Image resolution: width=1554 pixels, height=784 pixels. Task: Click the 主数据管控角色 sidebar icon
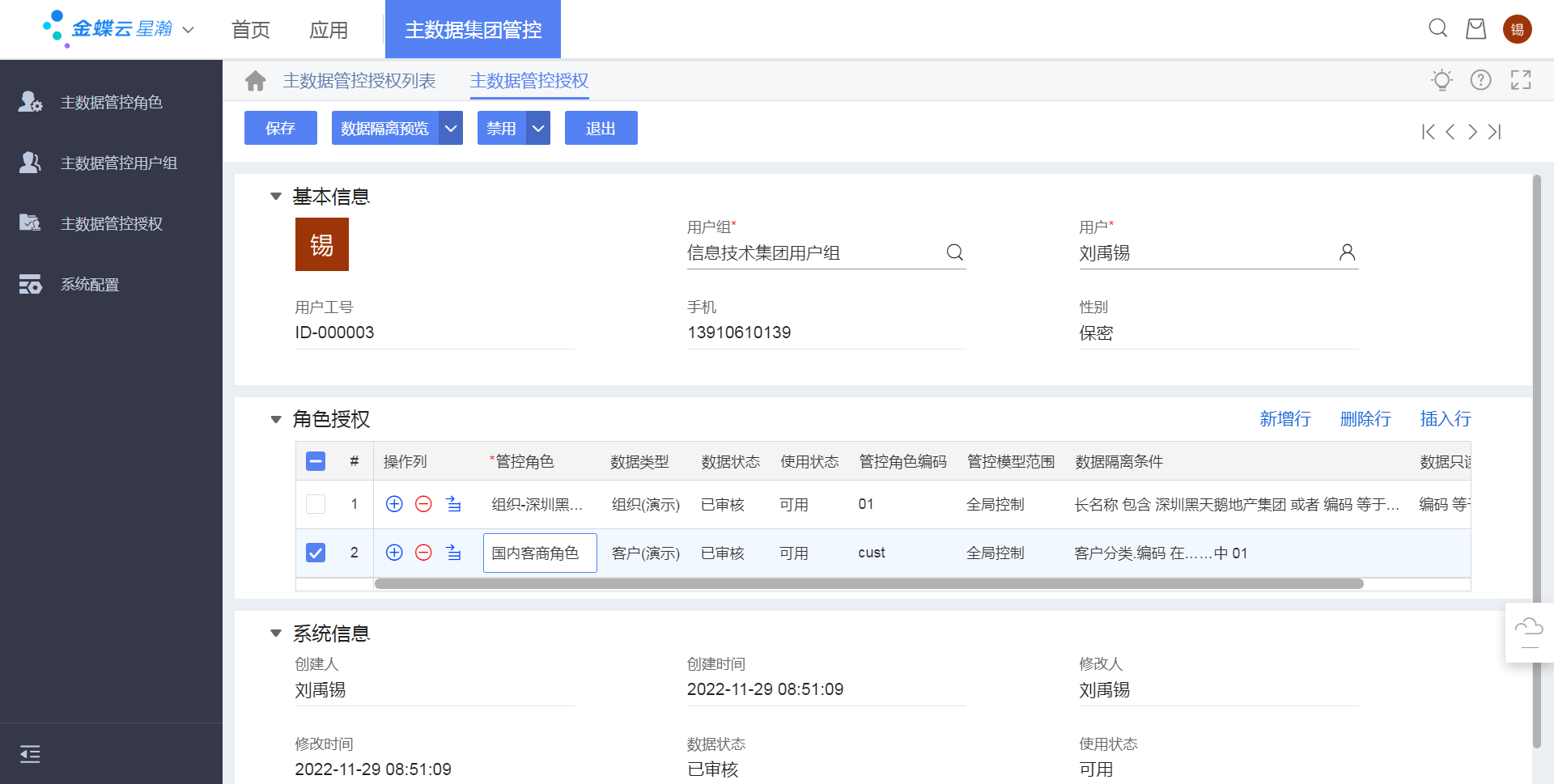[x=31, y=102]
